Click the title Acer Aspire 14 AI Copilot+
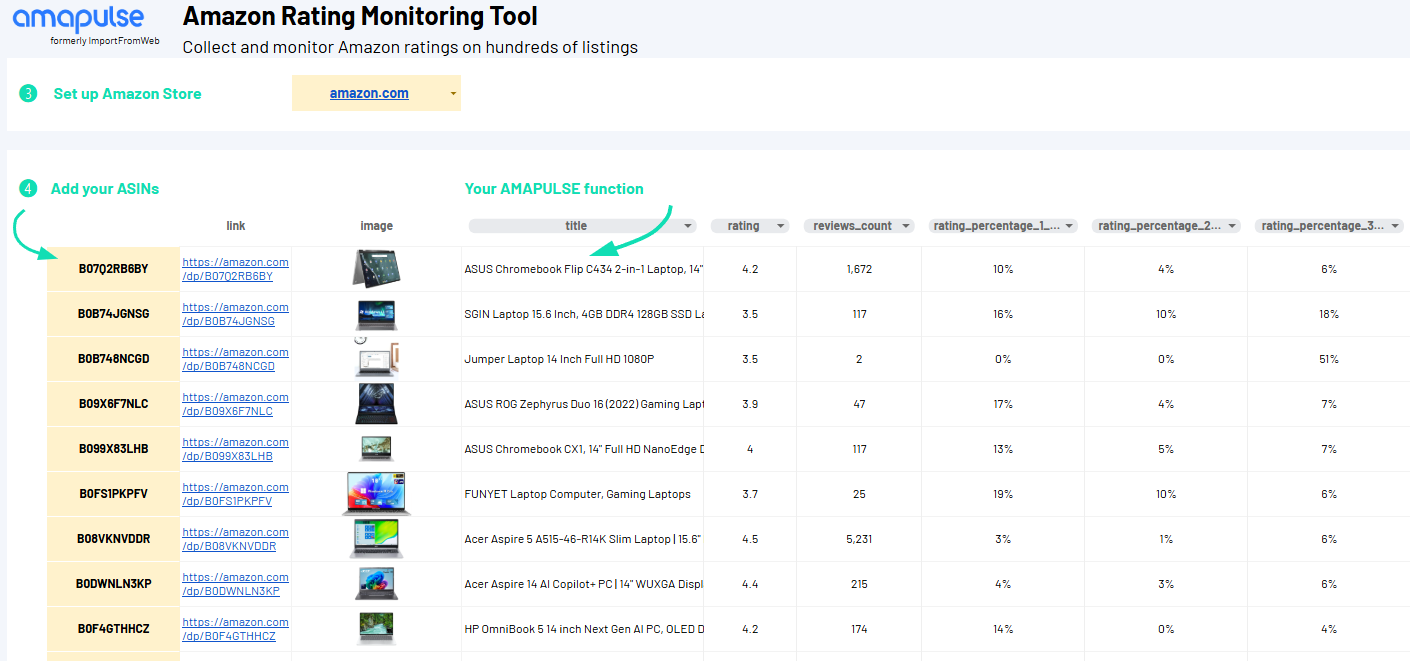Screen dimensions: 1410x661 pos(583,584)
